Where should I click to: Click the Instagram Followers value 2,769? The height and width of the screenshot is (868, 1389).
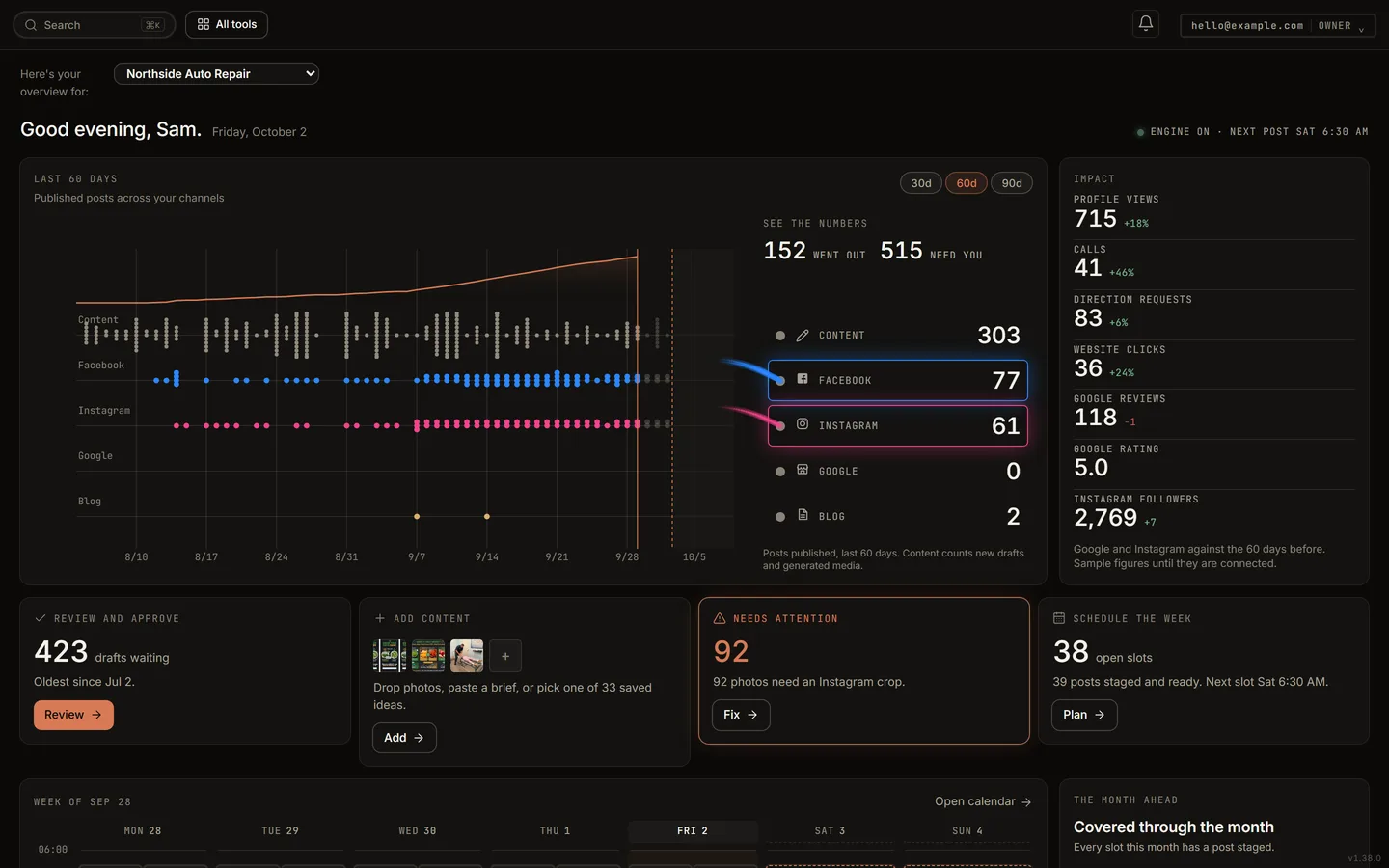click(x=1105, y=518)
